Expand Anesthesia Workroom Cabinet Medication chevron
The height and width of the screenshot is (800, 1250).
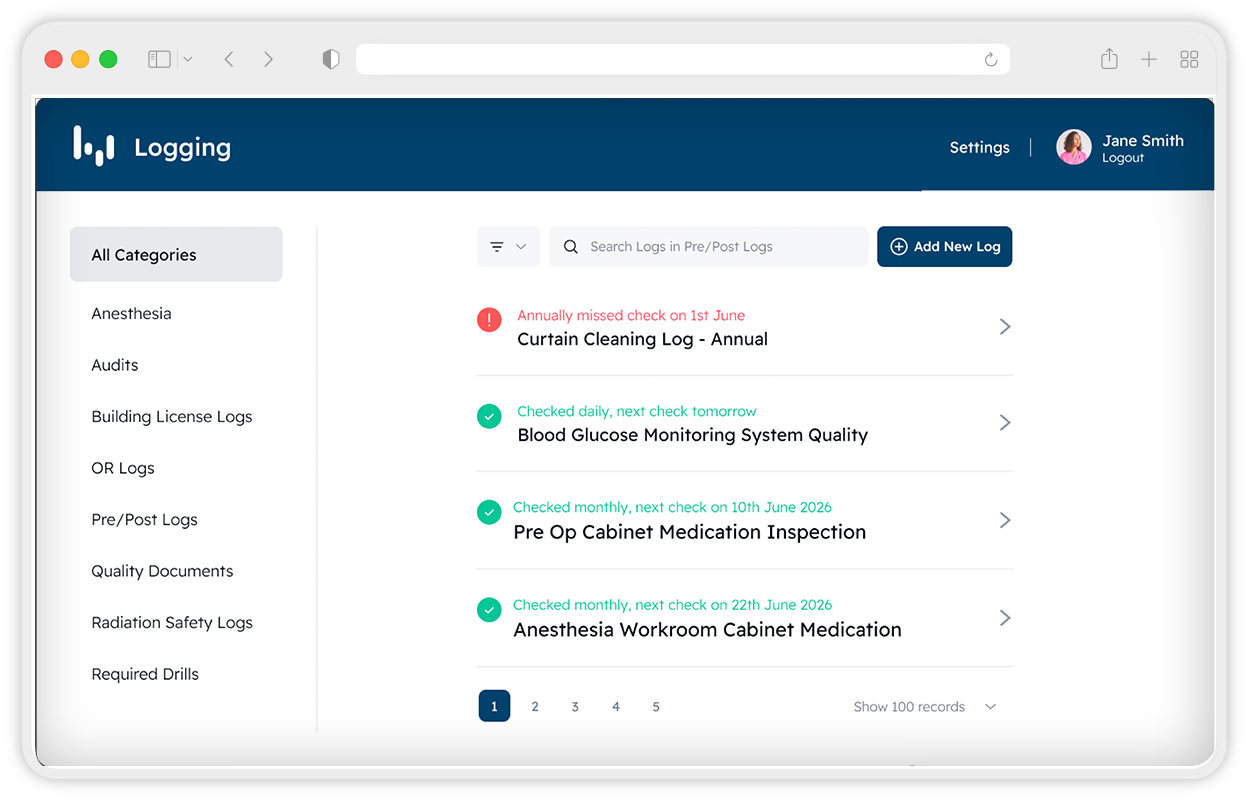pos(1005,618)
